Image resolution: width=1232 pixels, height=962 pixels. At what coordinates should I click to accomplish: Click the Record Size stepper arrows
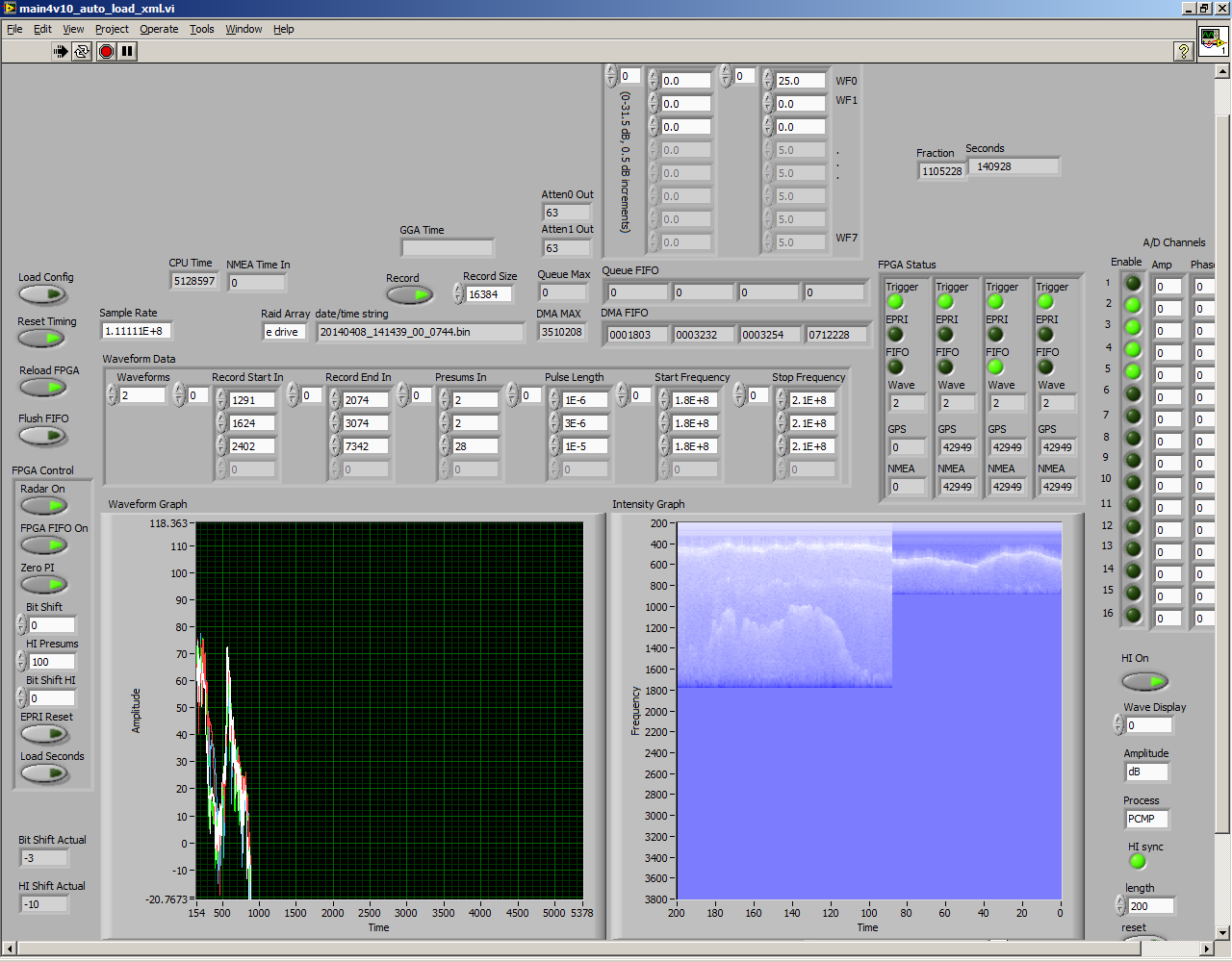(458, 294)
